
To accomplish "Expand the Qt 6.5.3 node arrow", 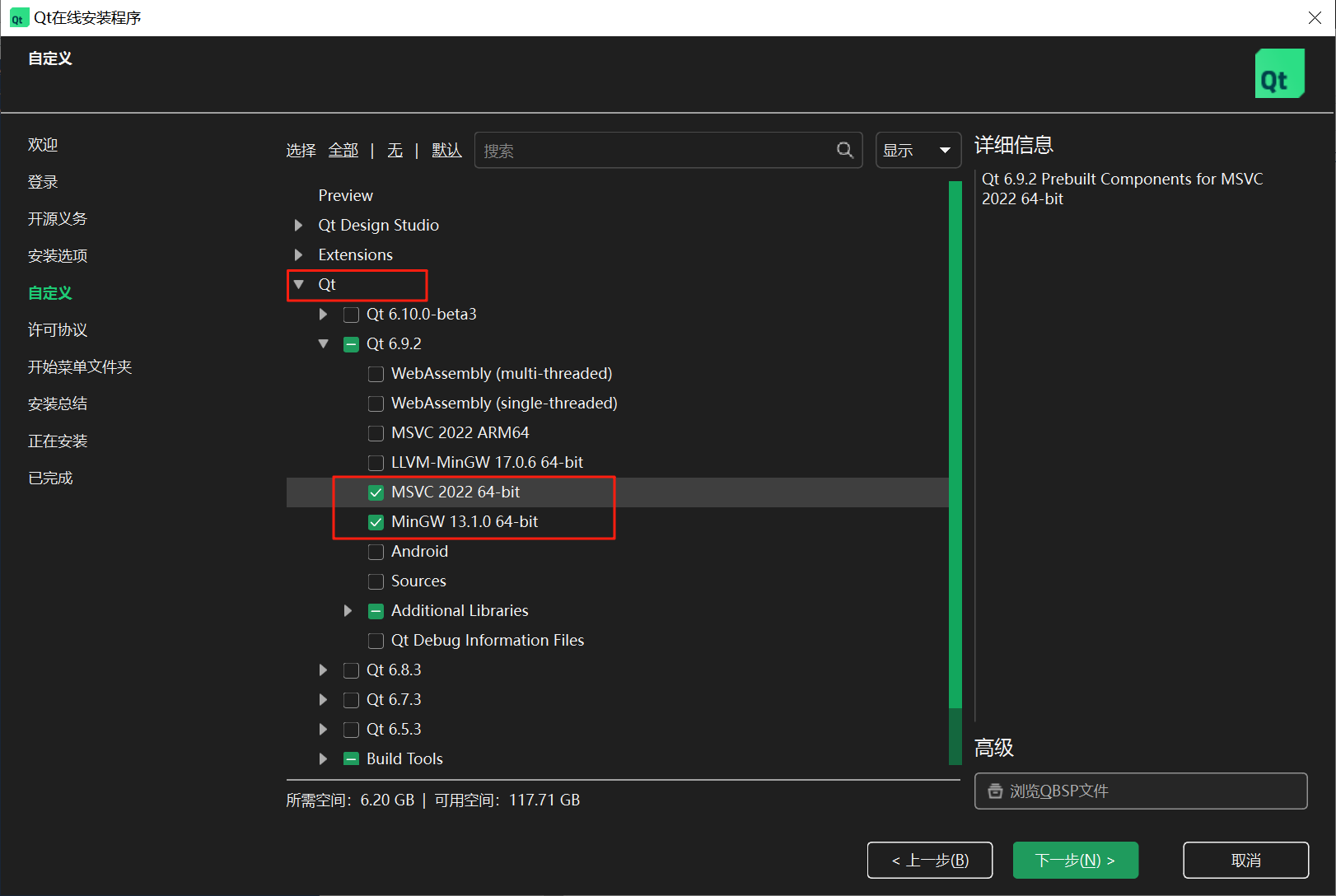I will [323, 729].
